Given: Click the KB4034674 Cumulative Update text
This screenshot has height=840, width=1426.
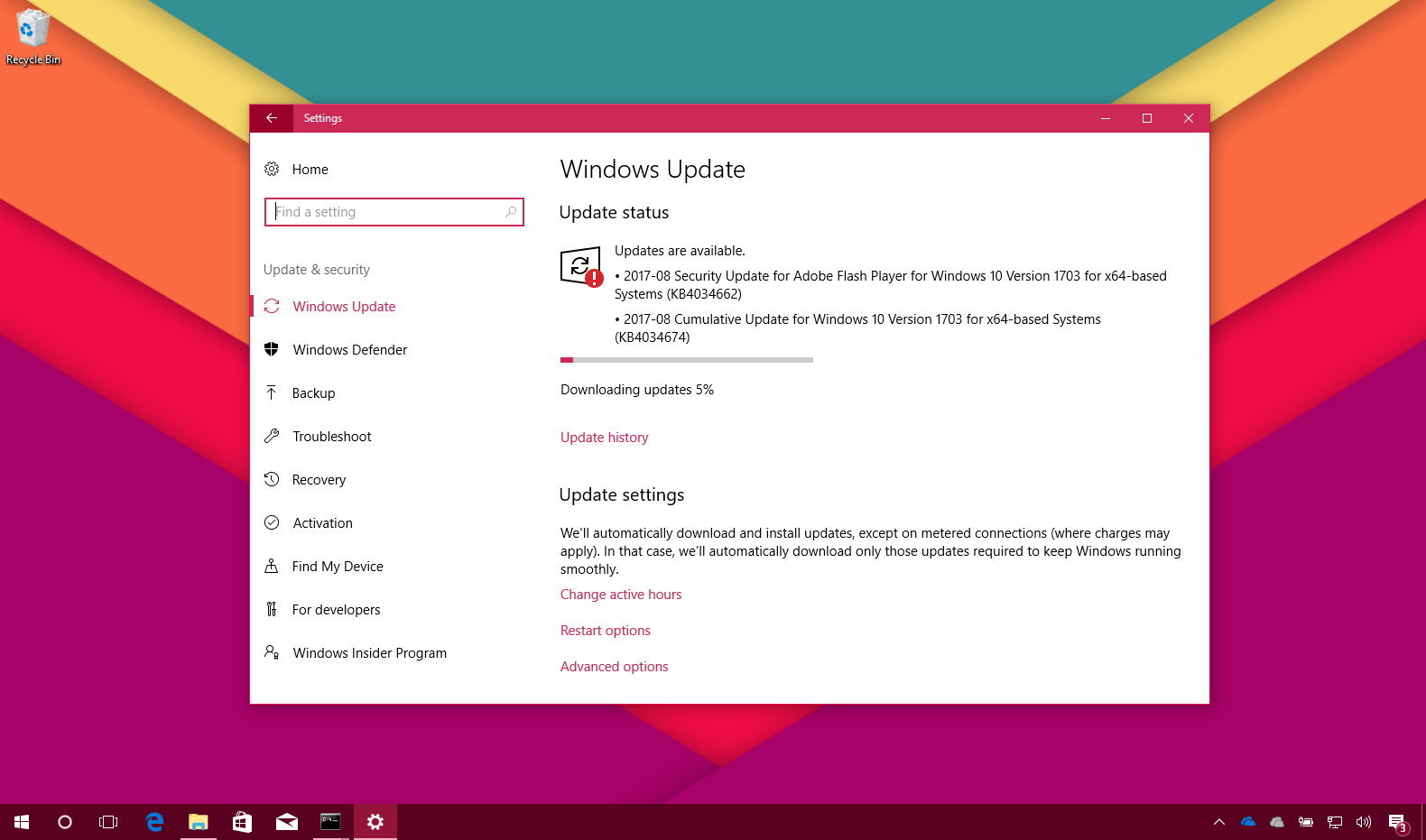Looking at the screenshot, I should (x=857, y=328).
